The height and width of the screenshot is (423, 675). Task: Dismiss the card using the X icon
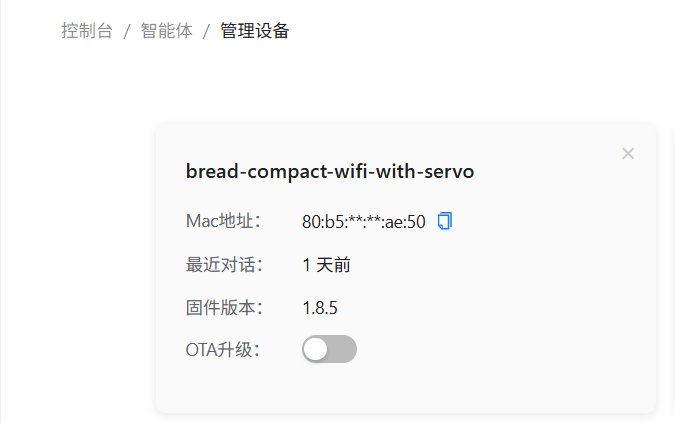tap(628, 153)
